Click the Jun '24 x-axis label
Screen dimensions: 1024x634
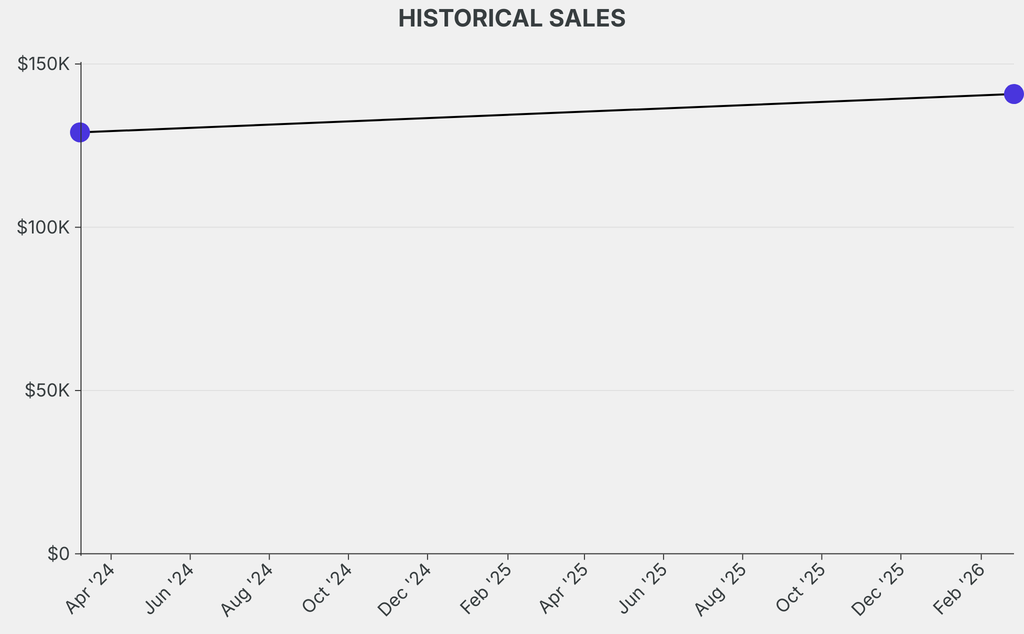click(169, 589)
